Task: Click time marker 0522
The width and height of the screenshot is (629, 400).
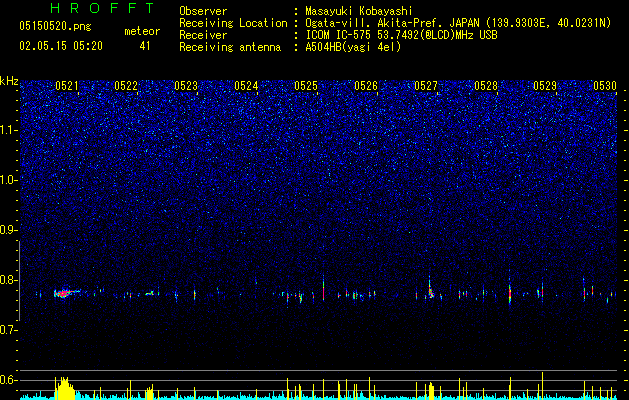Action: click(126, 86)
